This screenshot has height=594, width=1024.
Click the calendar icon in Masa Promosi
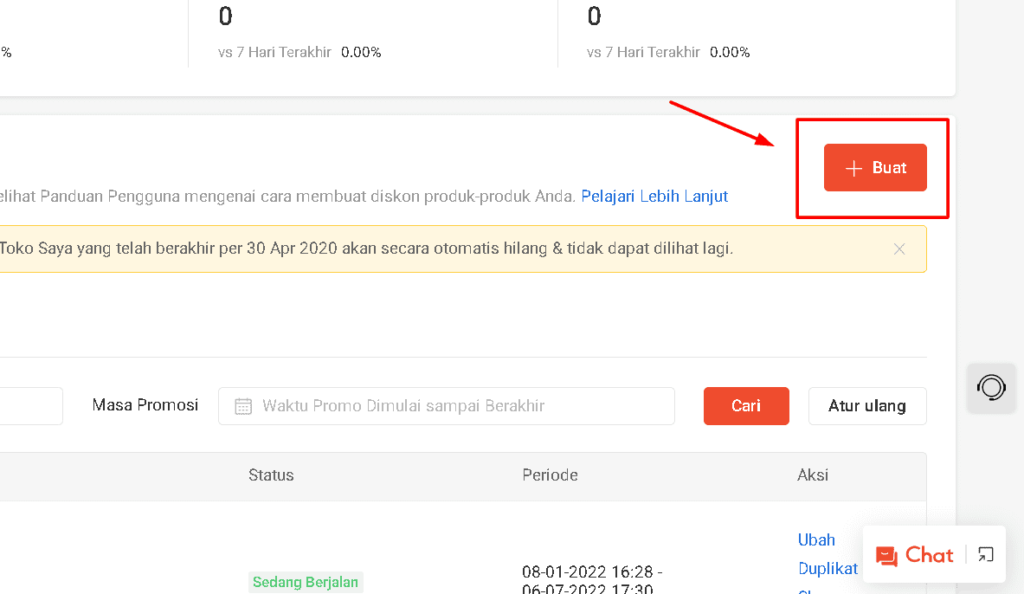243,406
